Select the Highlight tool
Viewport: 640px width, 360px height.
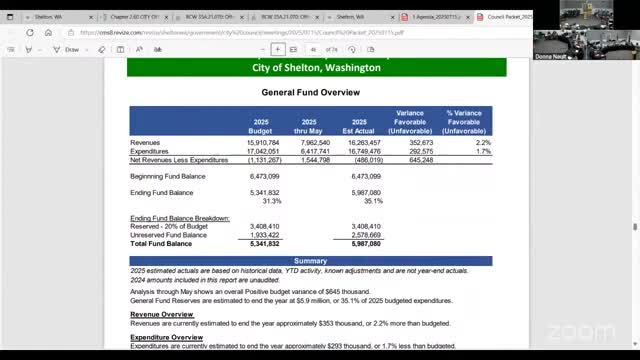pyautogui.click(x=29, y=50)
